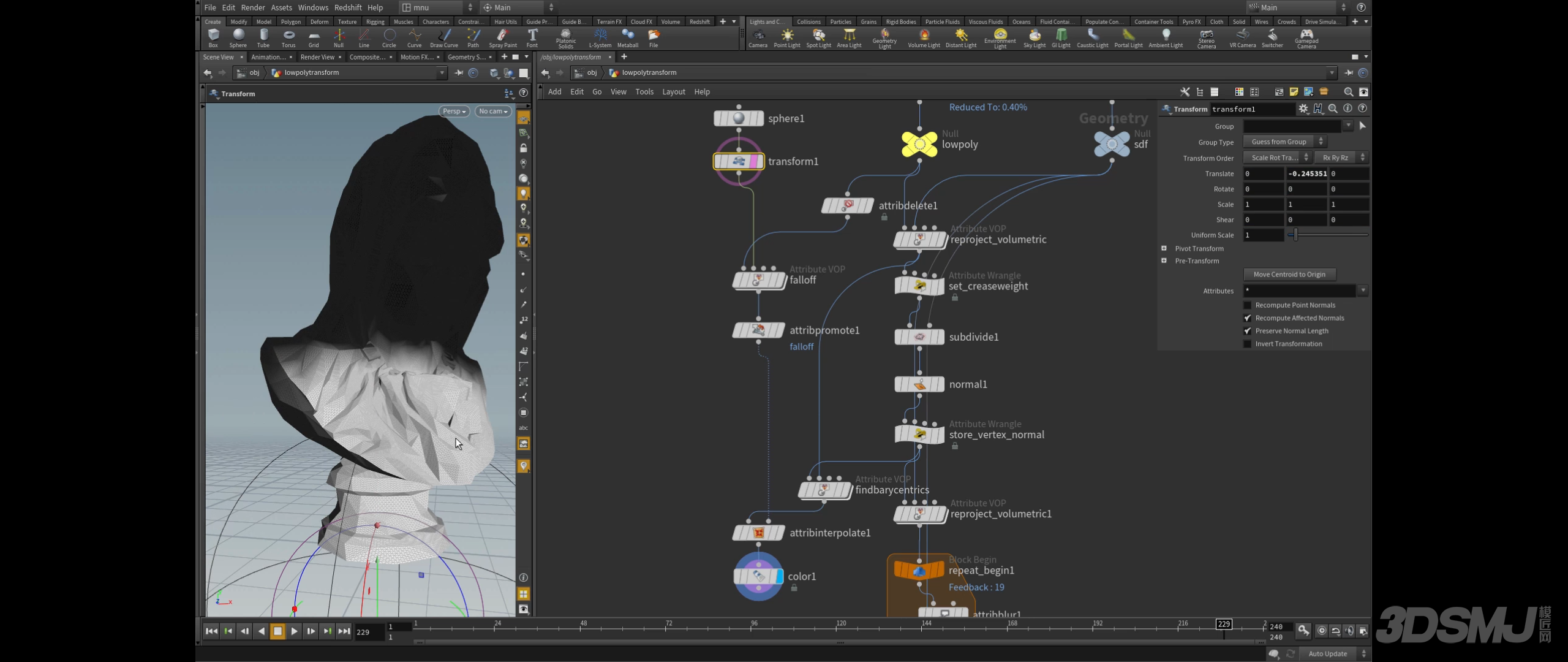Click the frame 229 timeline marker

1224,624
